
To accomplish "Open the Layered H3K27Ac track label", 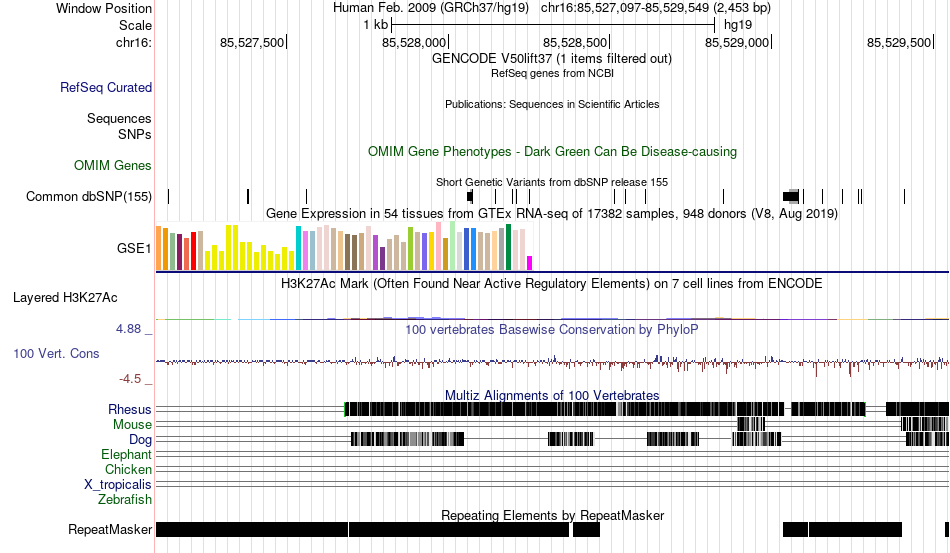I will point(65,297).
